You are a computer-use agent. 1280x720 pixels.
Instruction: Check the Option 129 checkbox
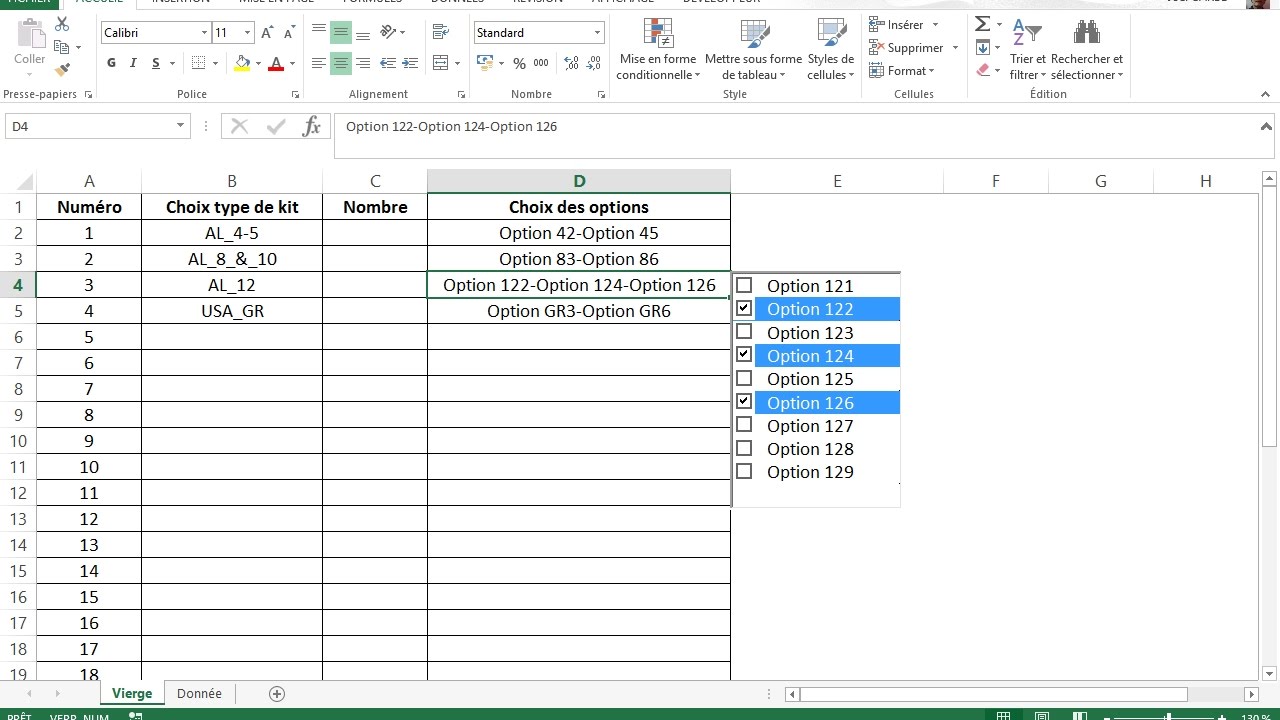(x=744, y=471)
